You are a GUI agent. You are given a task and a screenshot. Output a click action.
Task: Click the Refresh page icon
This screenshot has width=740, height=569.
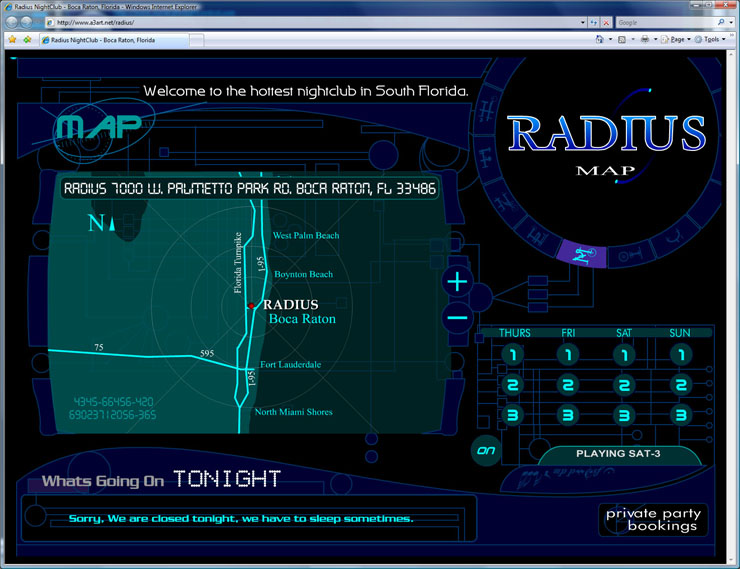[x=593, y=22]
